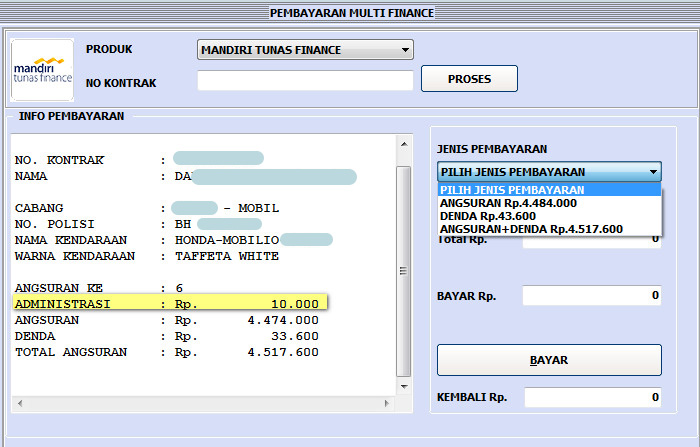Click the KEMBALI Rp. field
The image size is (700, 447).
[592, 397]
